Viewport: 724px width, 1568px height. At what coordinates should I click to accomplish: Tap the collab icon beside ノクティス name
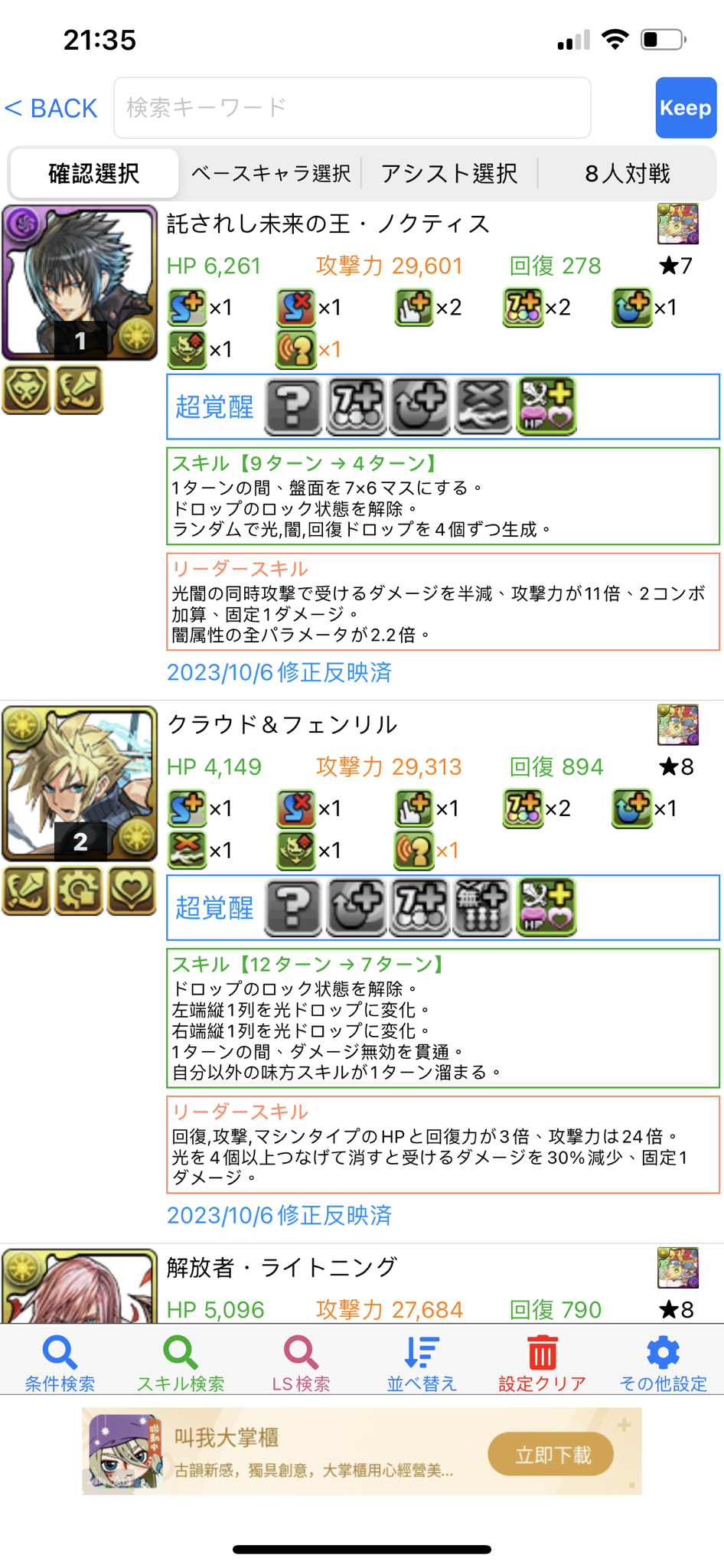678,224
